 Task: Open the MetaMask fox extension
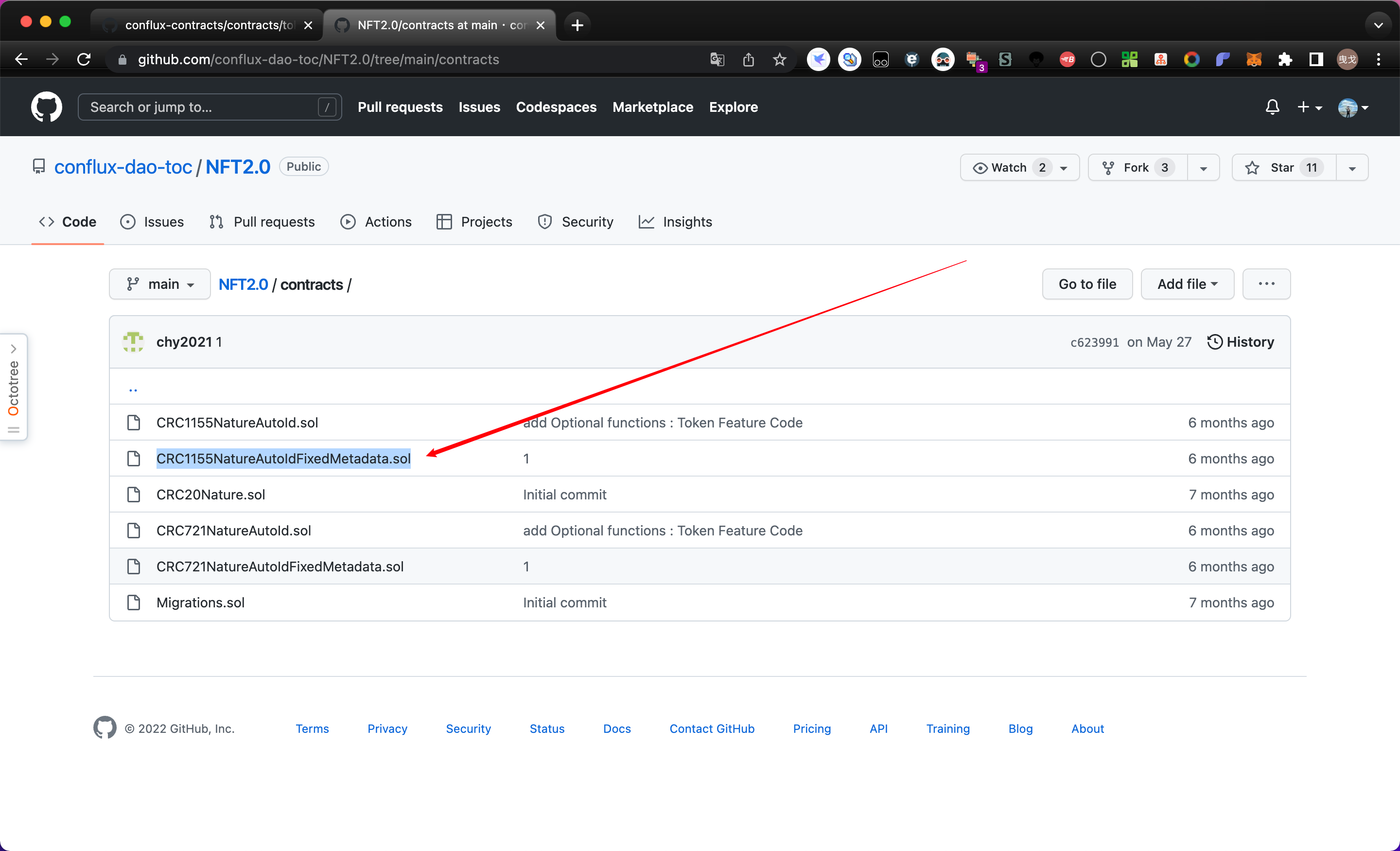pos(1253,59)
